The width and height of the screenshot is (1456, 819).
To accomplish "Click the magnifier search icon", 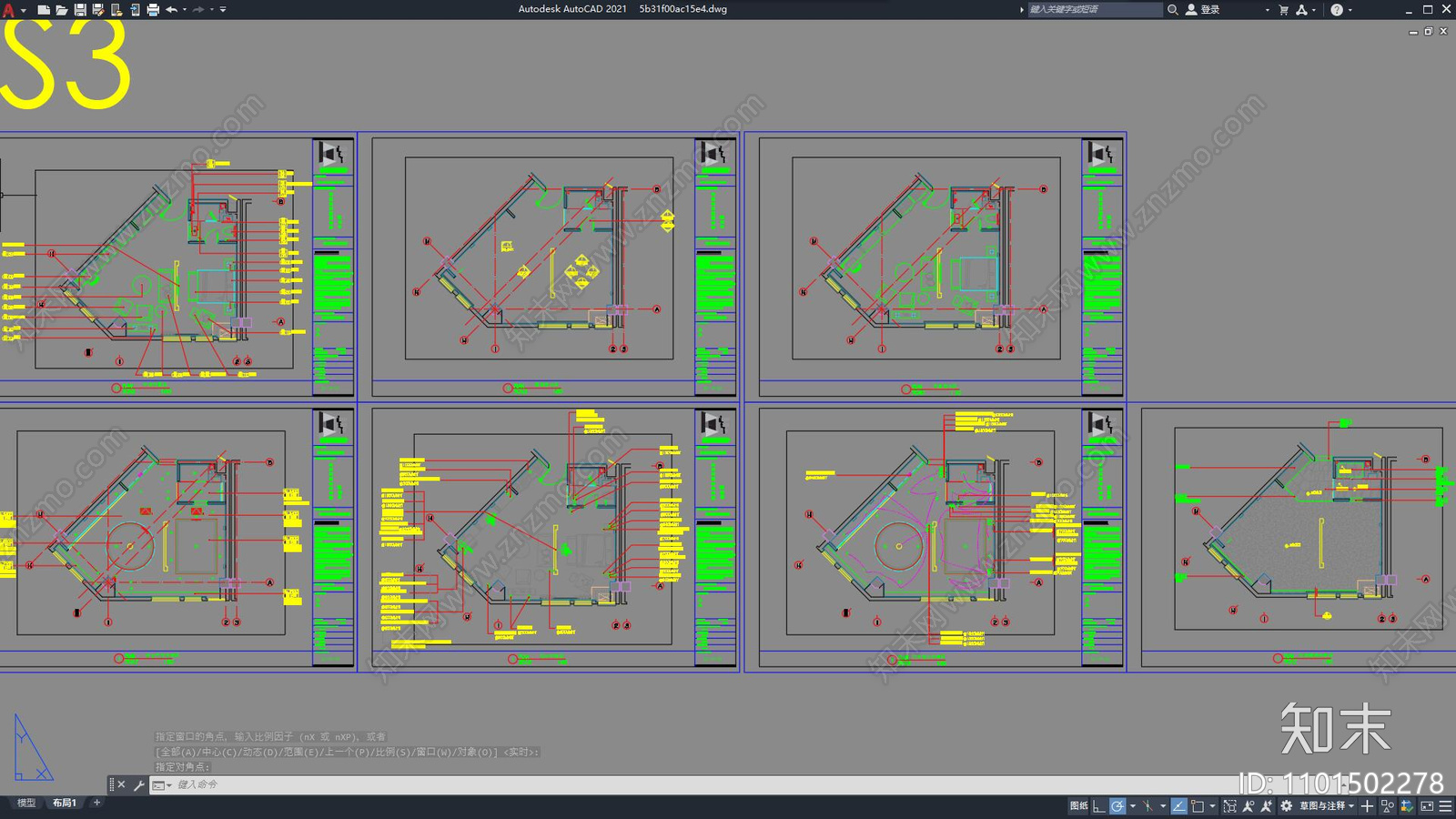I will 1173,9.
